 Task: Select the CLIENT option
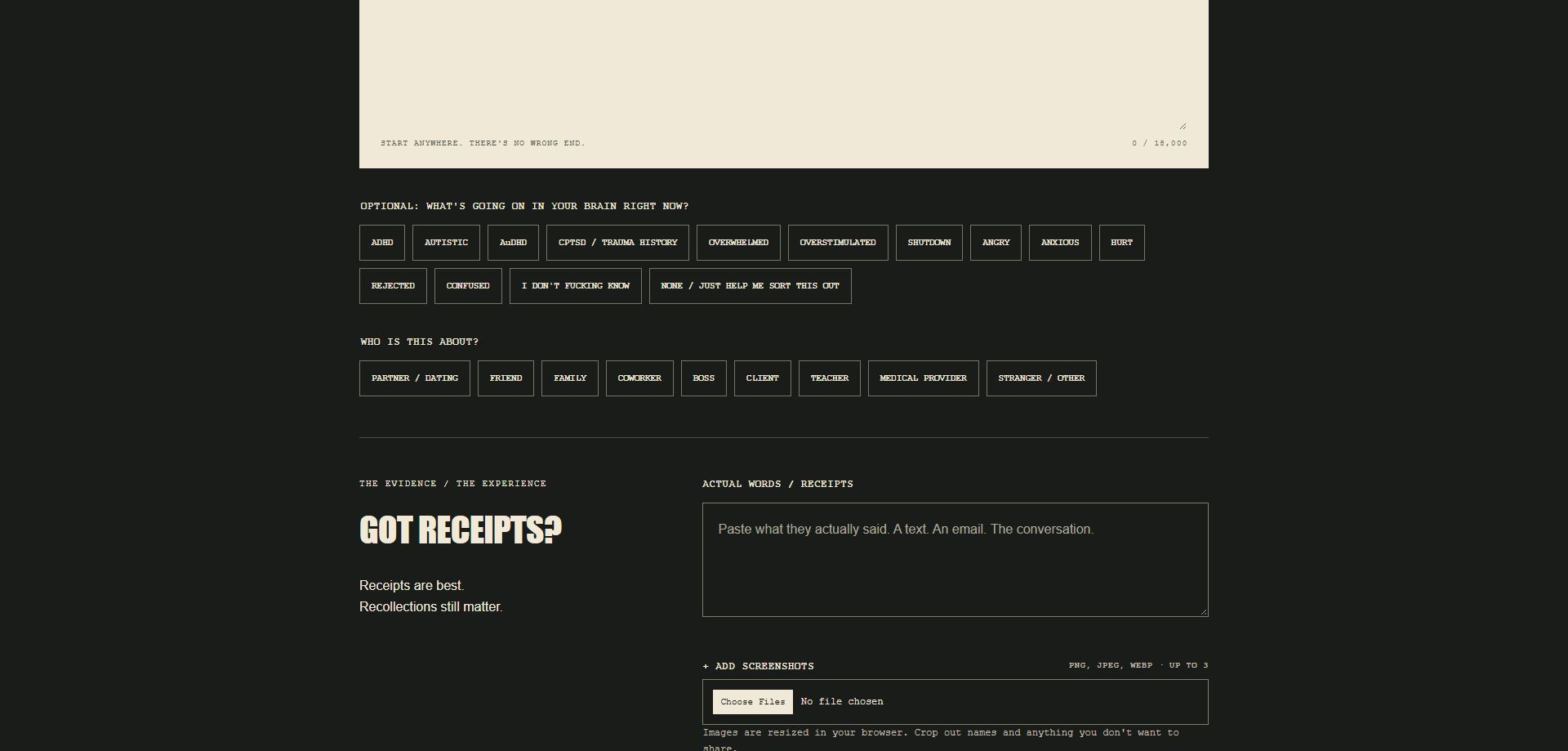(763, 378)
